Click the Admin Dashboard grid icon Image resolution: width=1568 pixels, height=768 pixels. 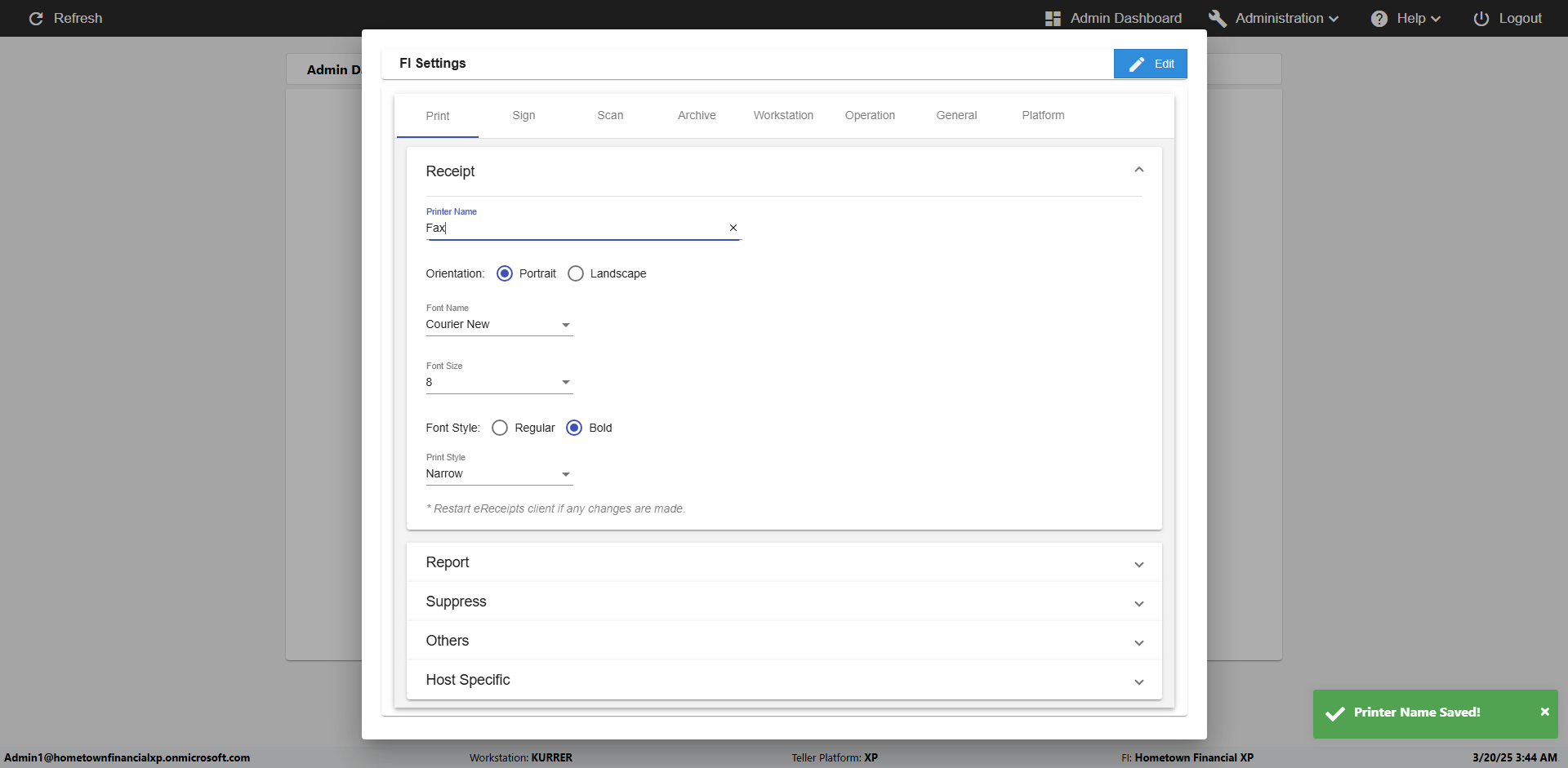click(x=1053, y=19)
